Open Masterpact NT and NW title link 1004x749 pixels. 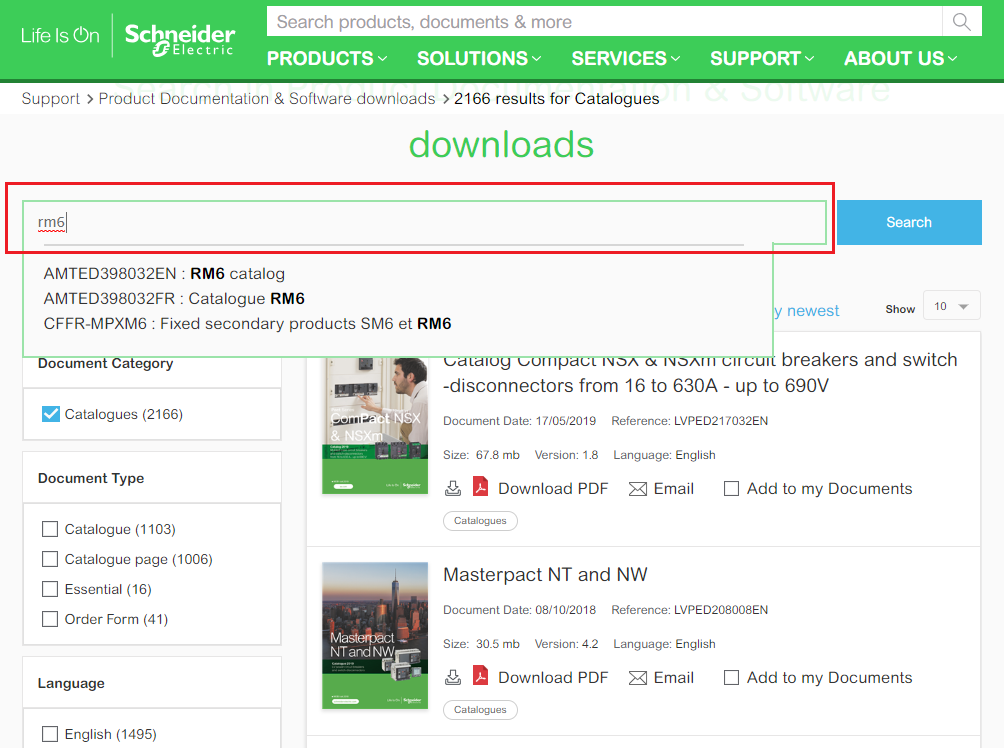click(545, 574)
